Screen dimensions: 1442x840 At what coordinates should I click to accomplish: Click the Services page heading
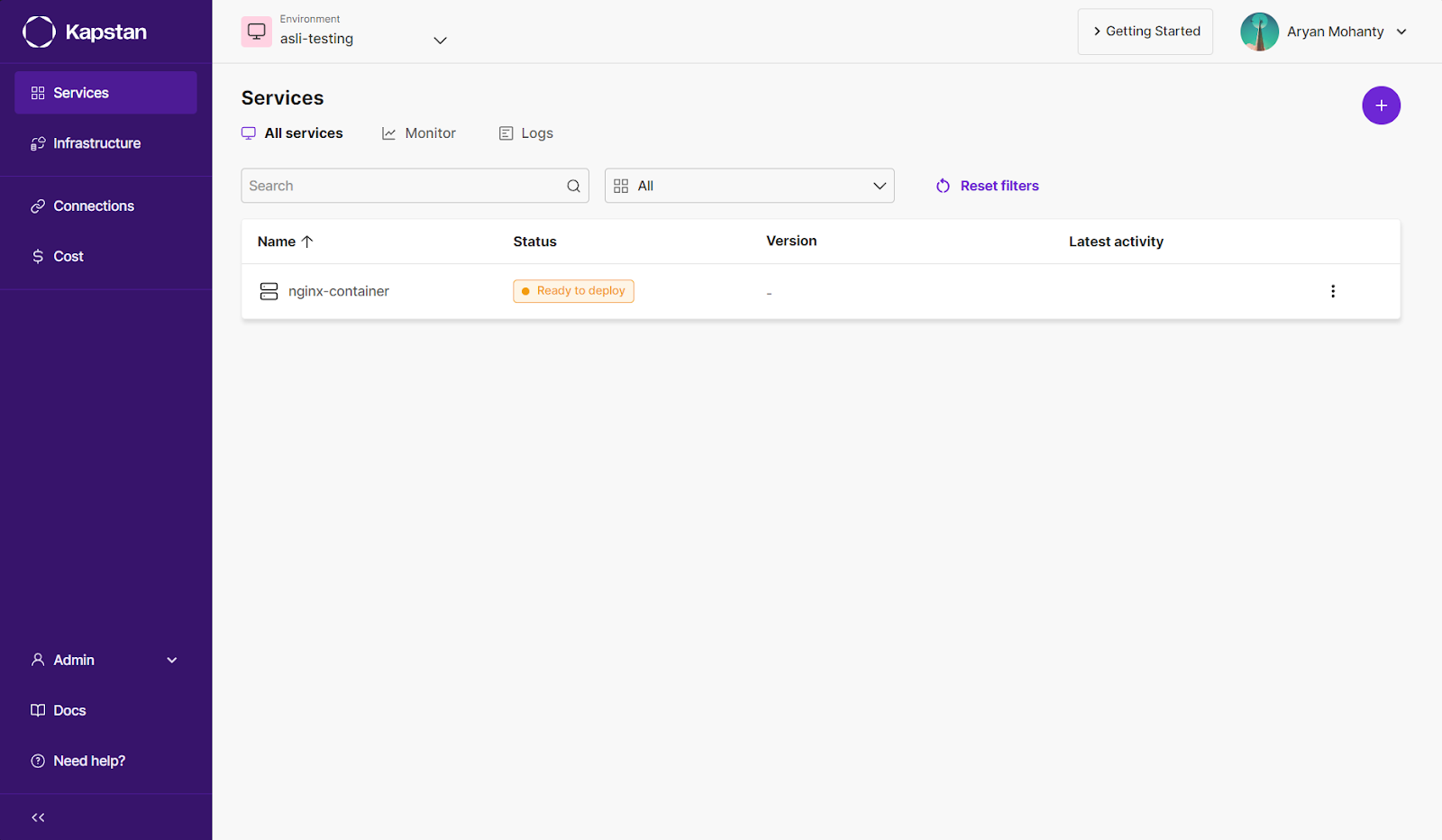tap(283, 98)
